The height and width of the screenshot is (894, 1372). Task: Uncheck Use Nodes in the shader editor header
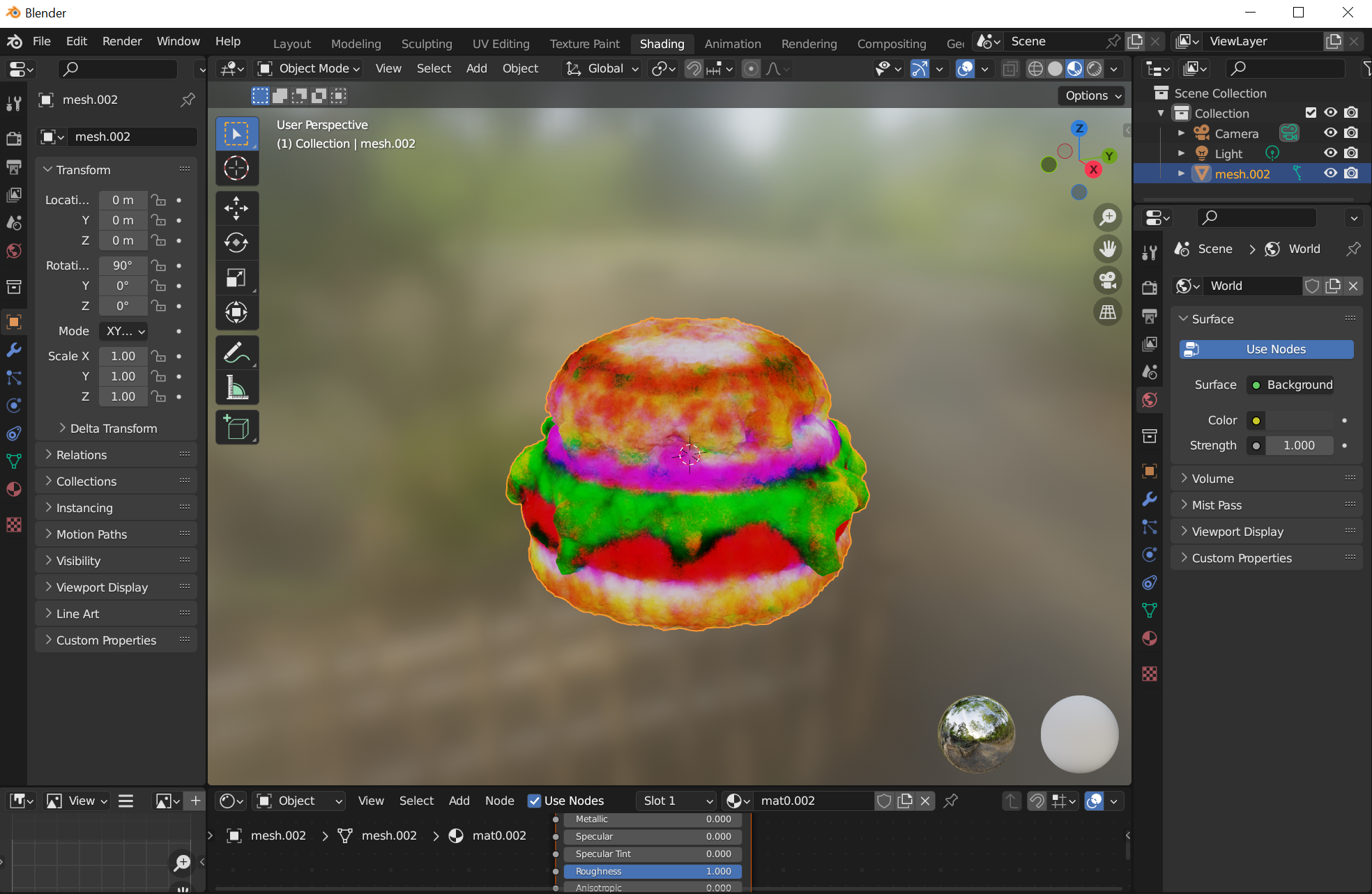(535, 801)
